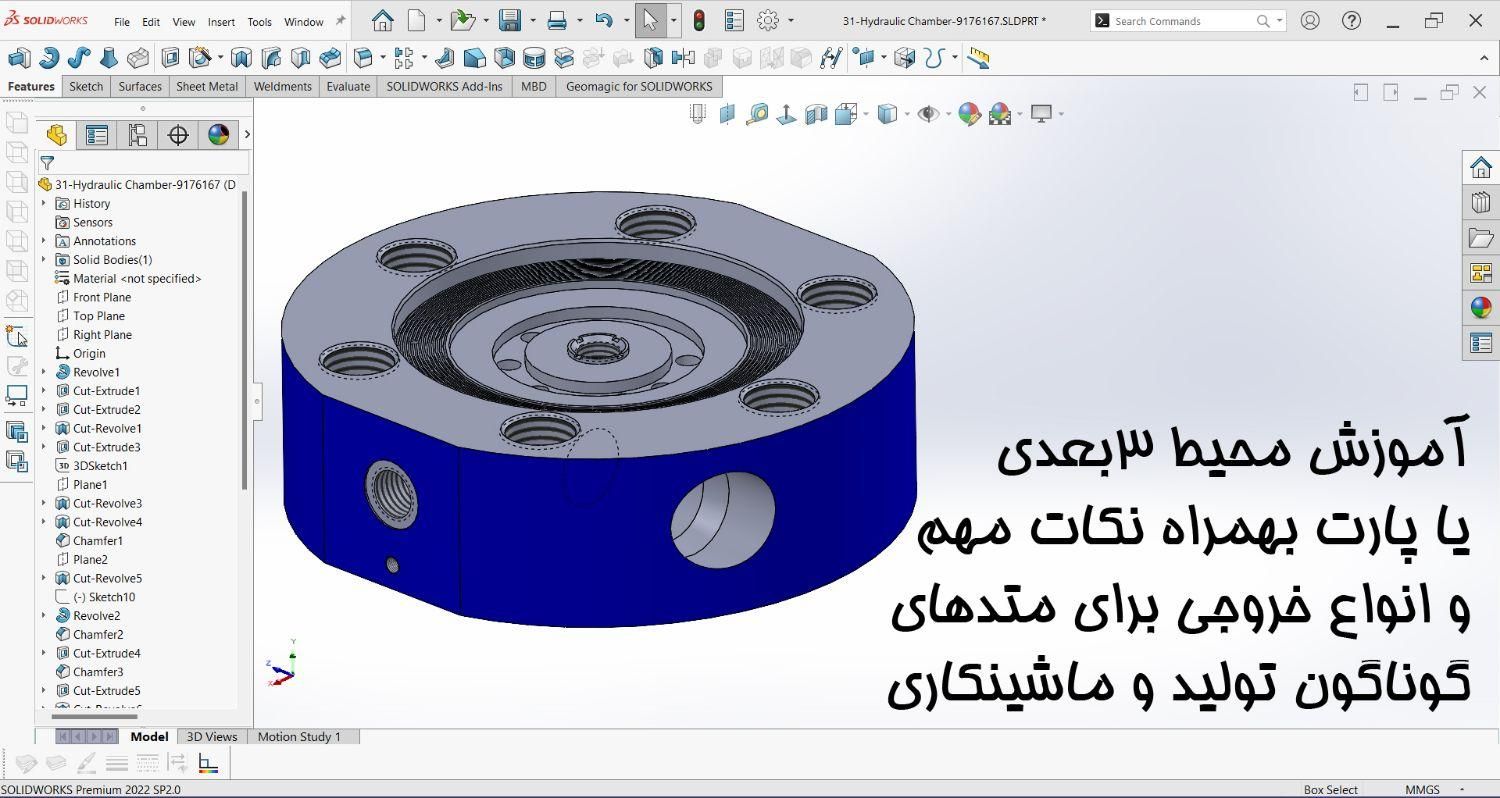Click Edit Appearance color ball icon
This screenshot has width=1500, height=798.
click(x=969, y=113)
